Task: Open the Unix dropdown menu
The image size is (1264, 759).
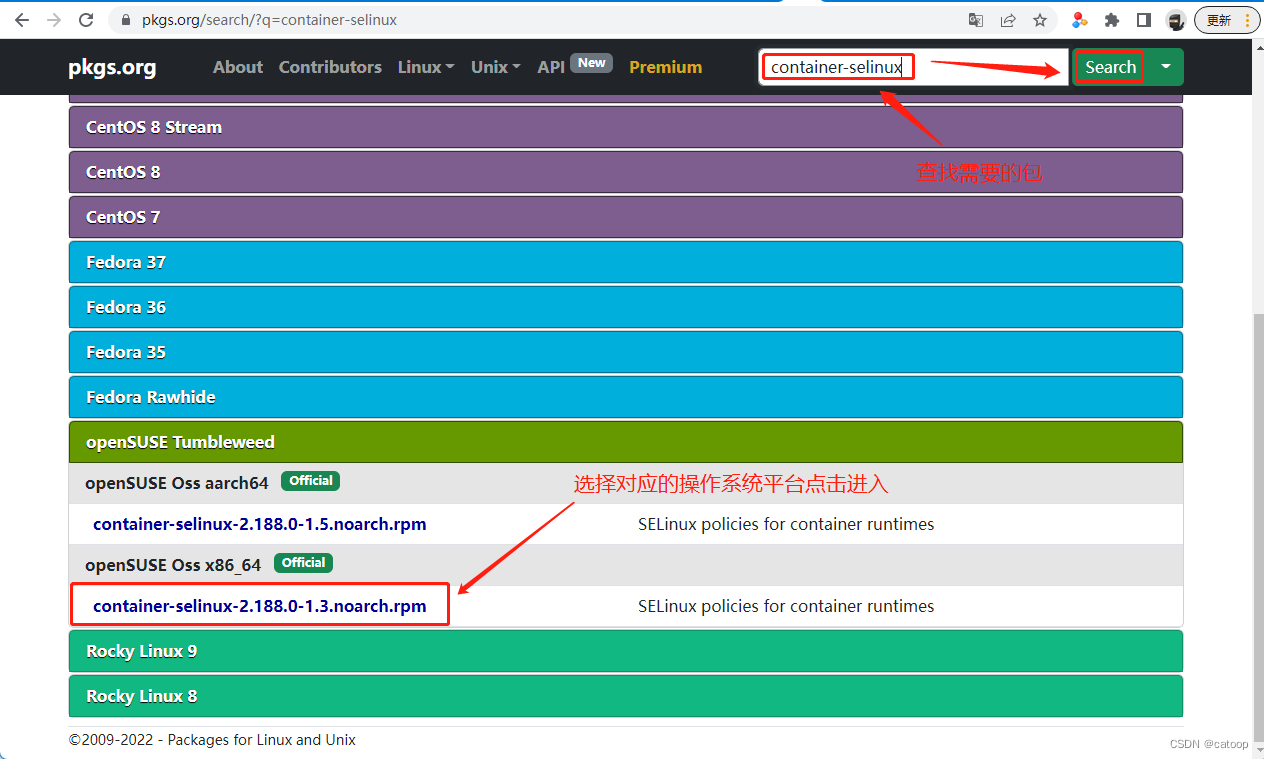Action: coord(494,67)
